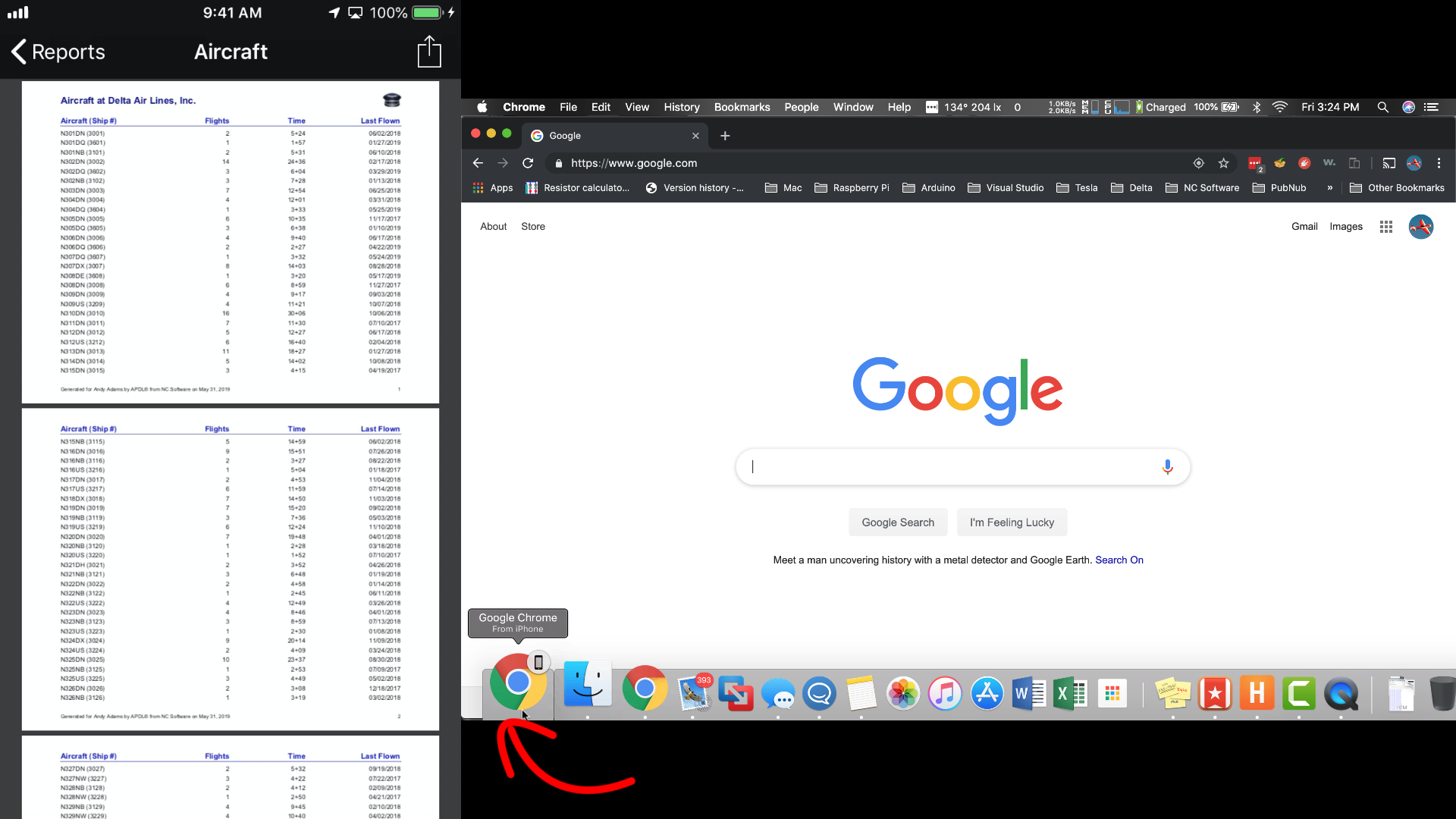Expand the Arduino bookmarks folder
The width and height of the screenshot is (1456, 819).
[929, 188]
